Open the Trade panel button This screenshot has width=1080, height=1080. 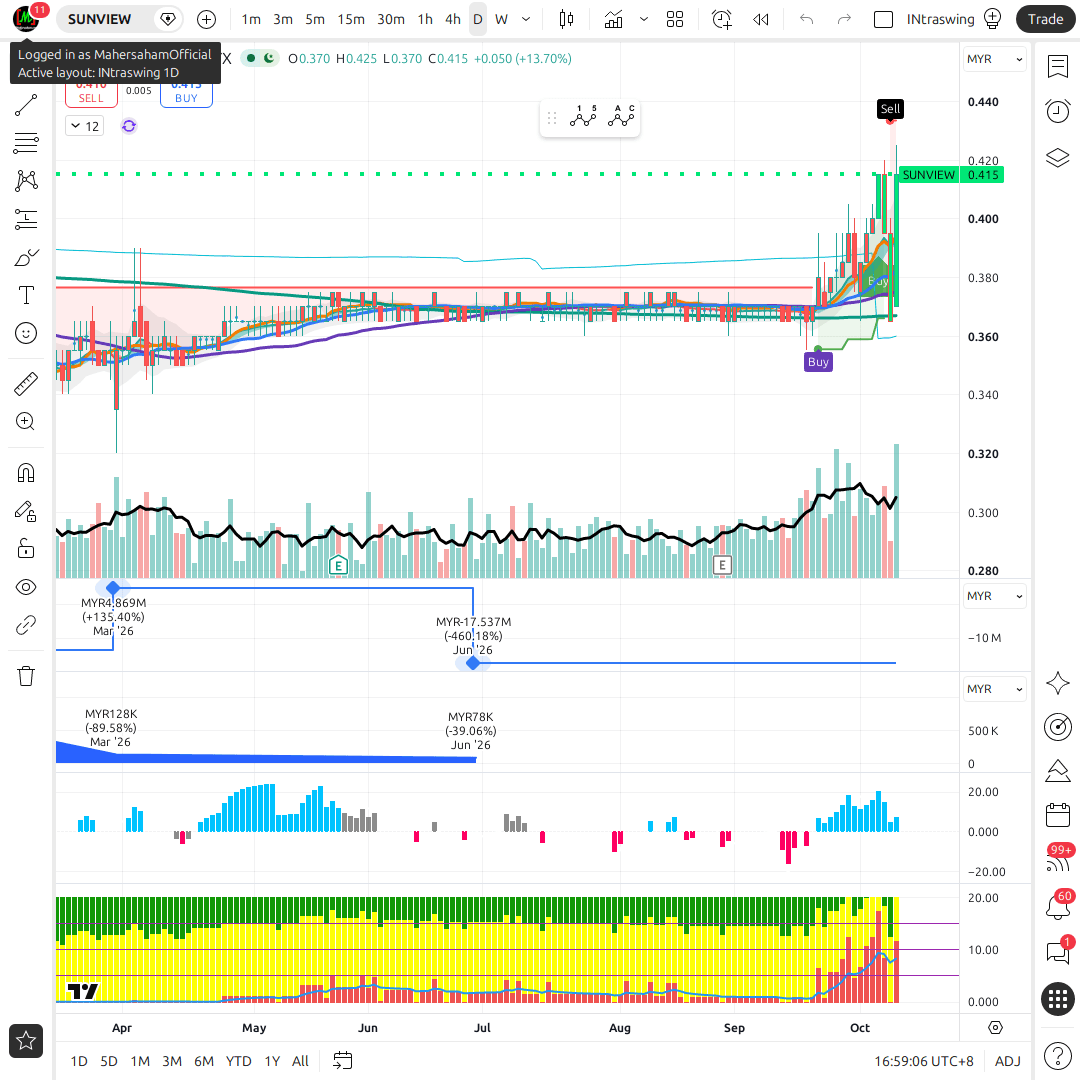pos(1046,19)
